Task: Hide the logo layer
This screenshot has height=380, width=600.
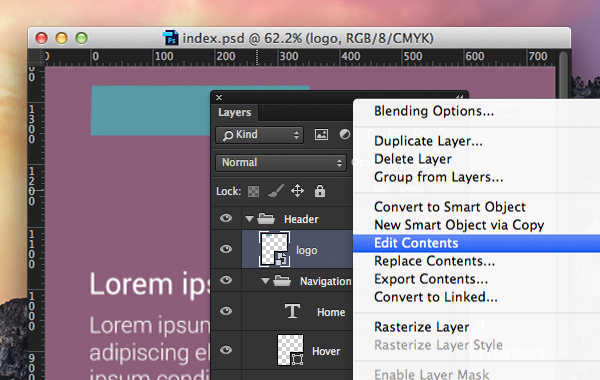Action: (226, 249)
